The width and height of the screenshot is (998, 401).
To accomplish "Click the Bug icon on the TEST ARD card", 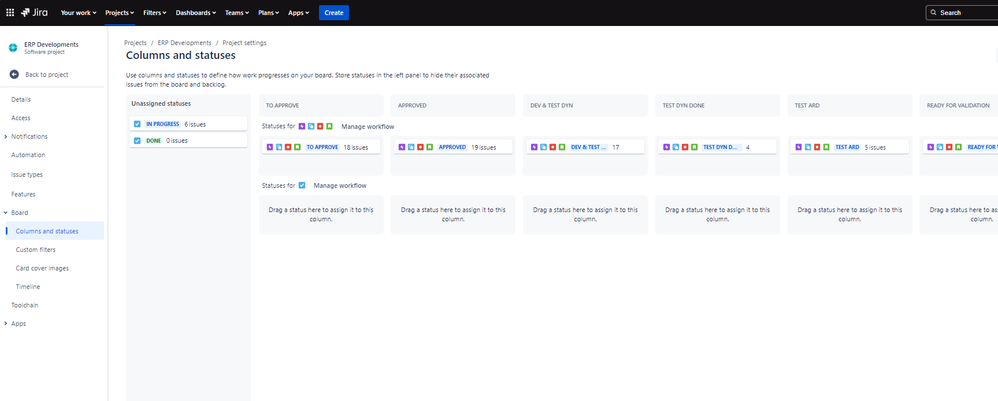I will tap(818, 147).
